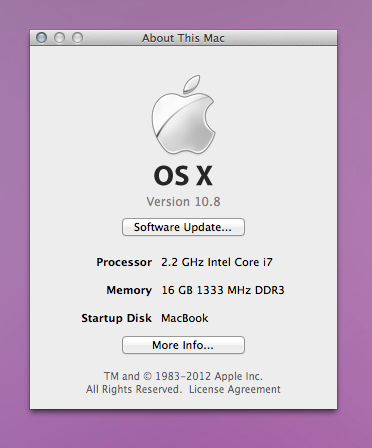This screenshot has width=372, height=448.
Task: Click the "OS X" heading
Action: (183, 176)
